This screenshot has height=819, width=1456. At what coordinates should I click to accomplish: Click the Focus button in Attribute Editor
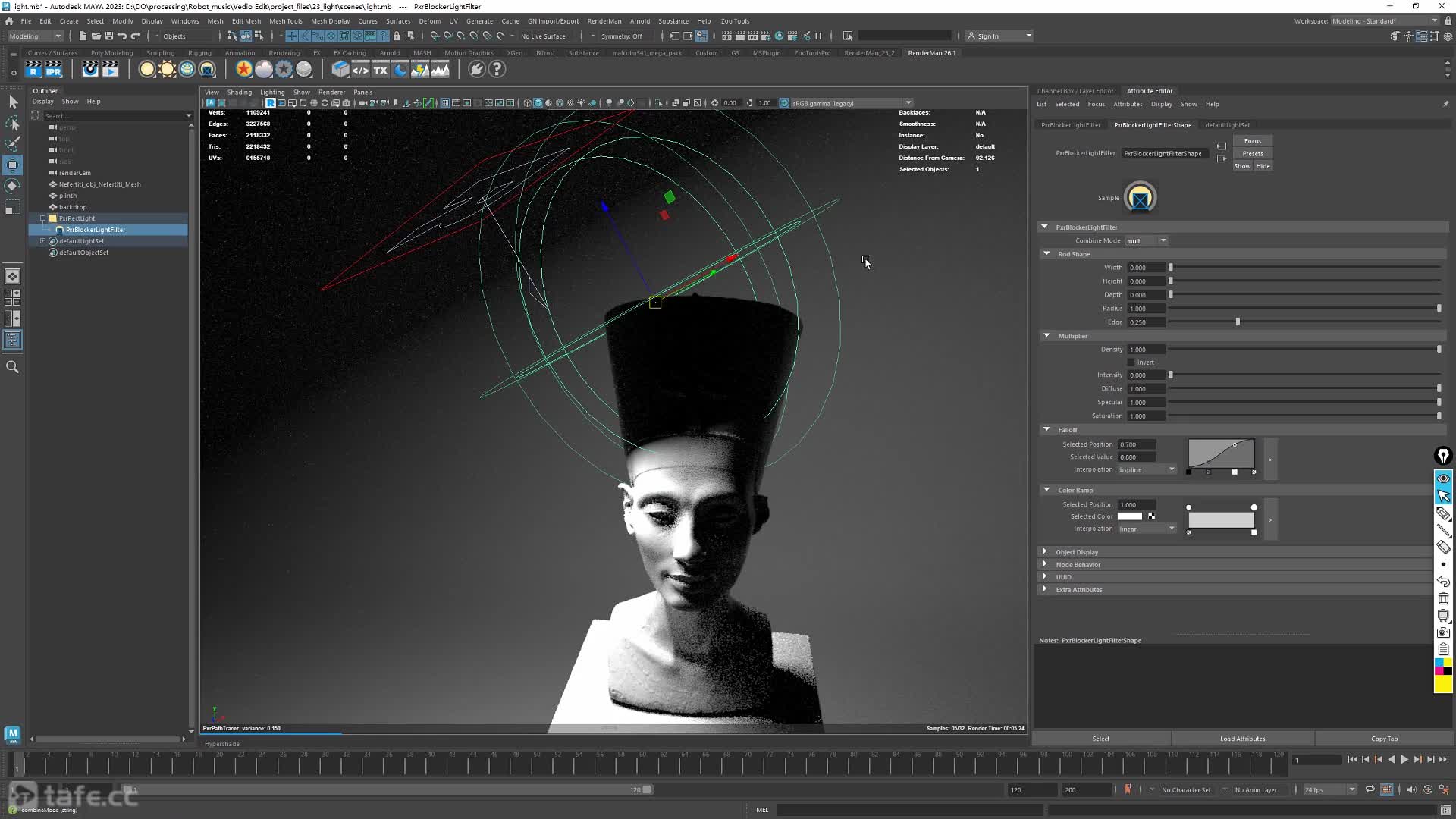pyautogui.click(x=1253, y=141)
